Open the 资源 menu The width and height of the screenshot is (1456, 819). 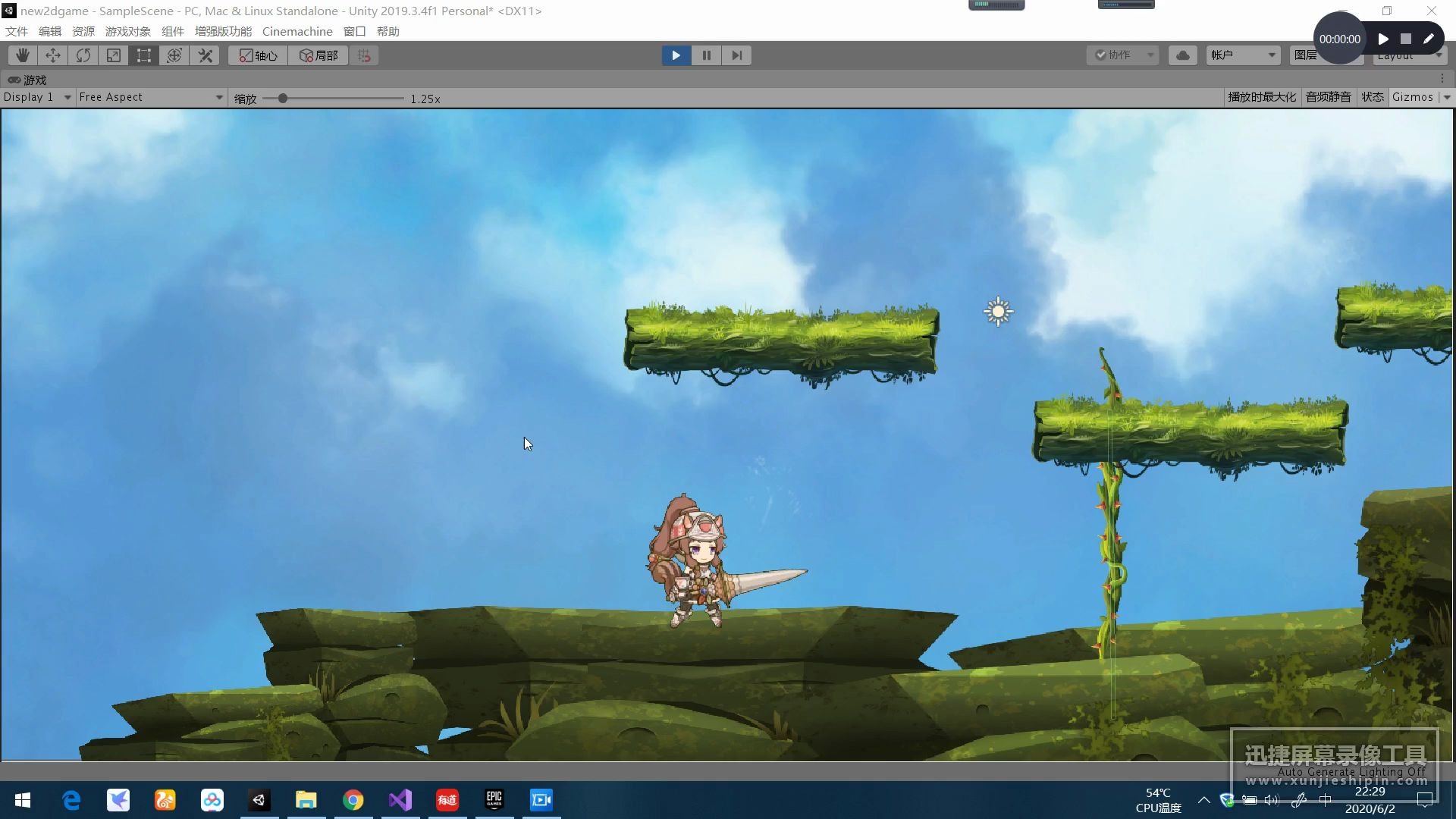(83, 31)
